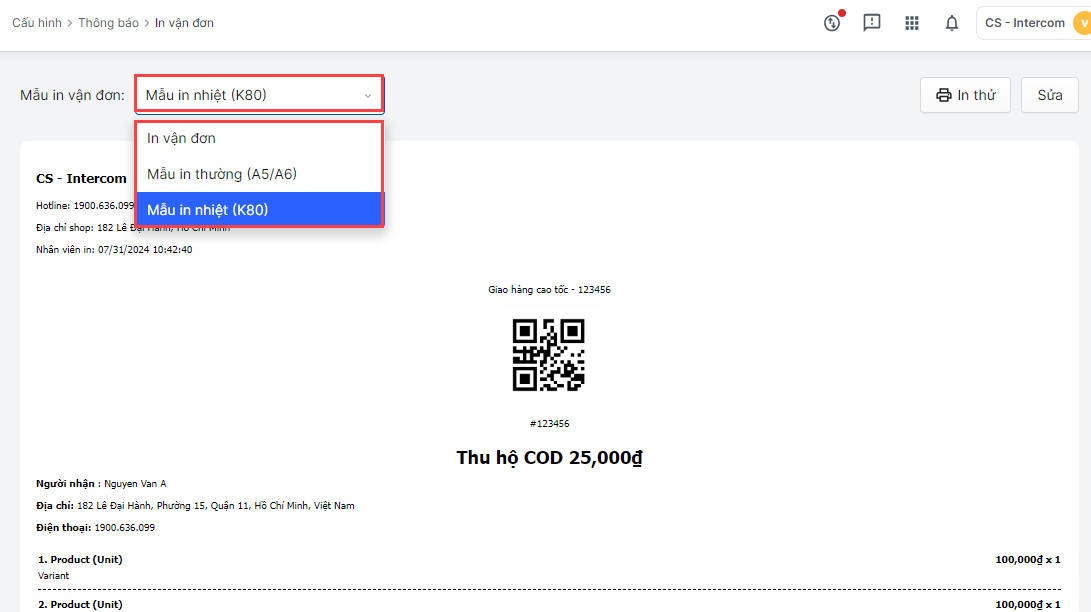1091x612 pixels.
Task: Open the feedback message icon
Action: [872, 23]
